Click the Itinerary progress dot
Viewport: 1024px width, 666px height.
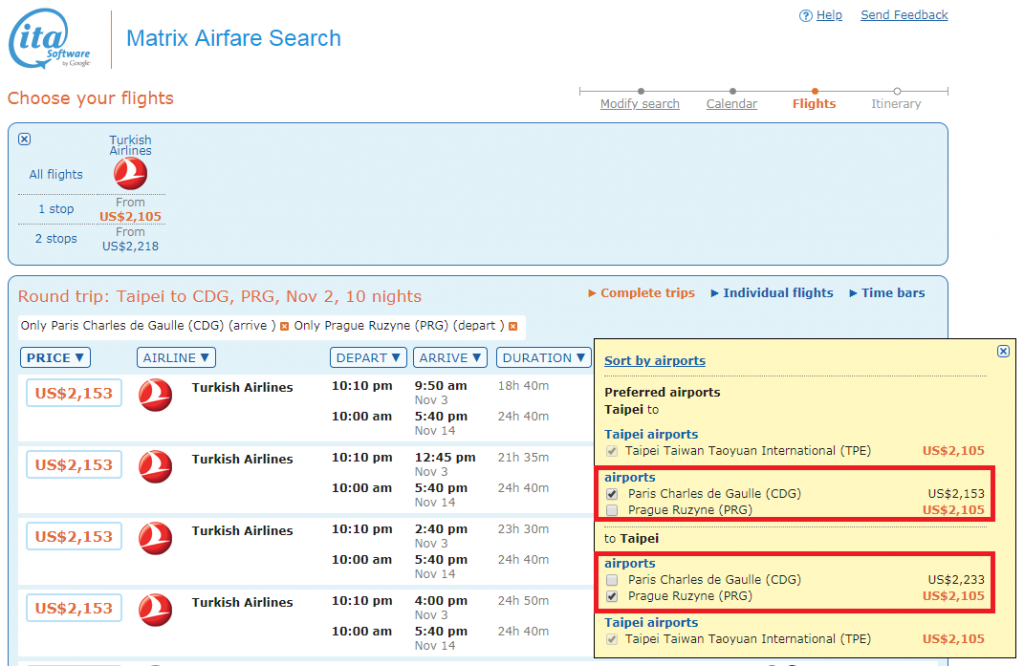click(897, 91)
